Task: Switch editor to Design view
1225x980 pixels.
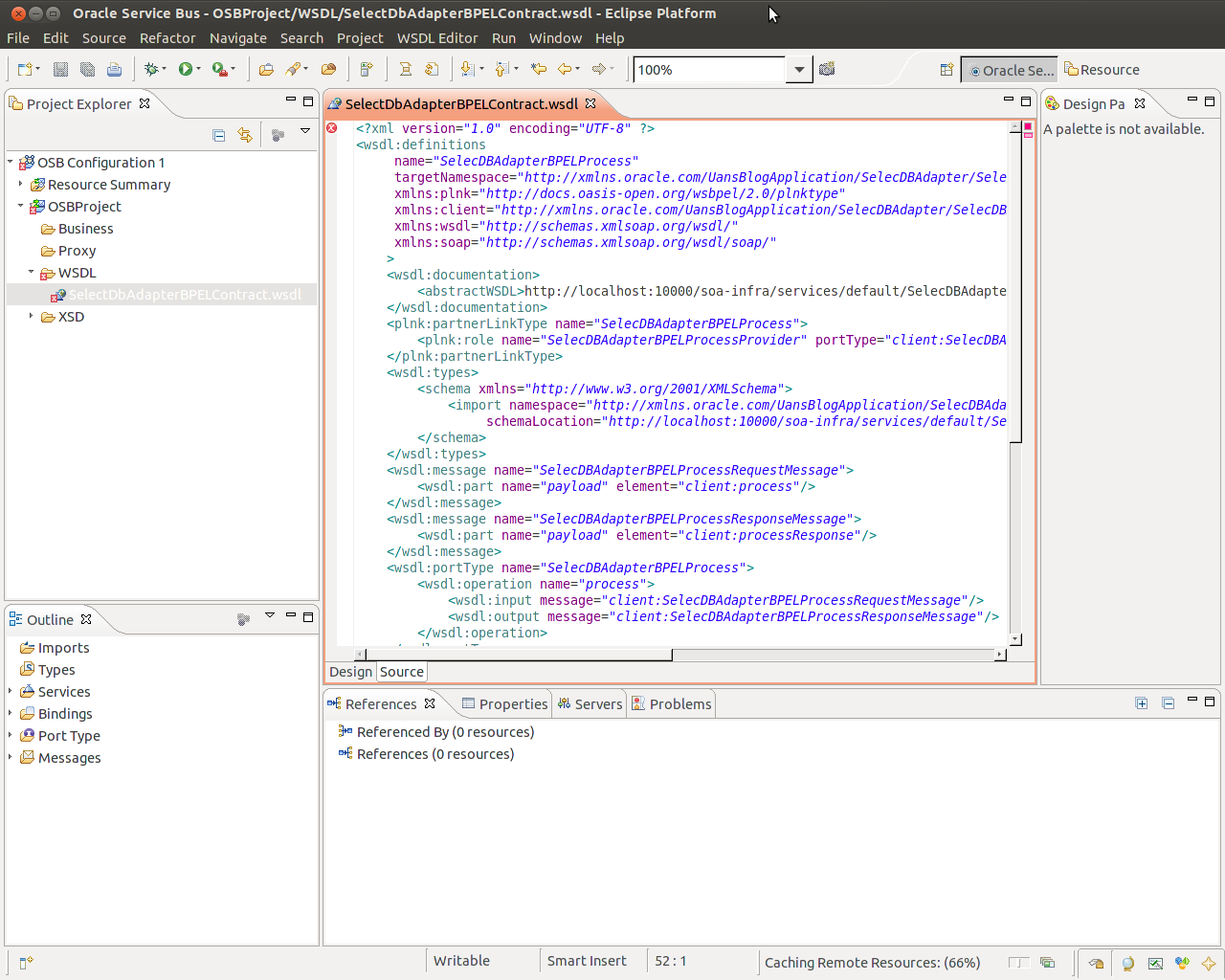Action: coord(350,672)
